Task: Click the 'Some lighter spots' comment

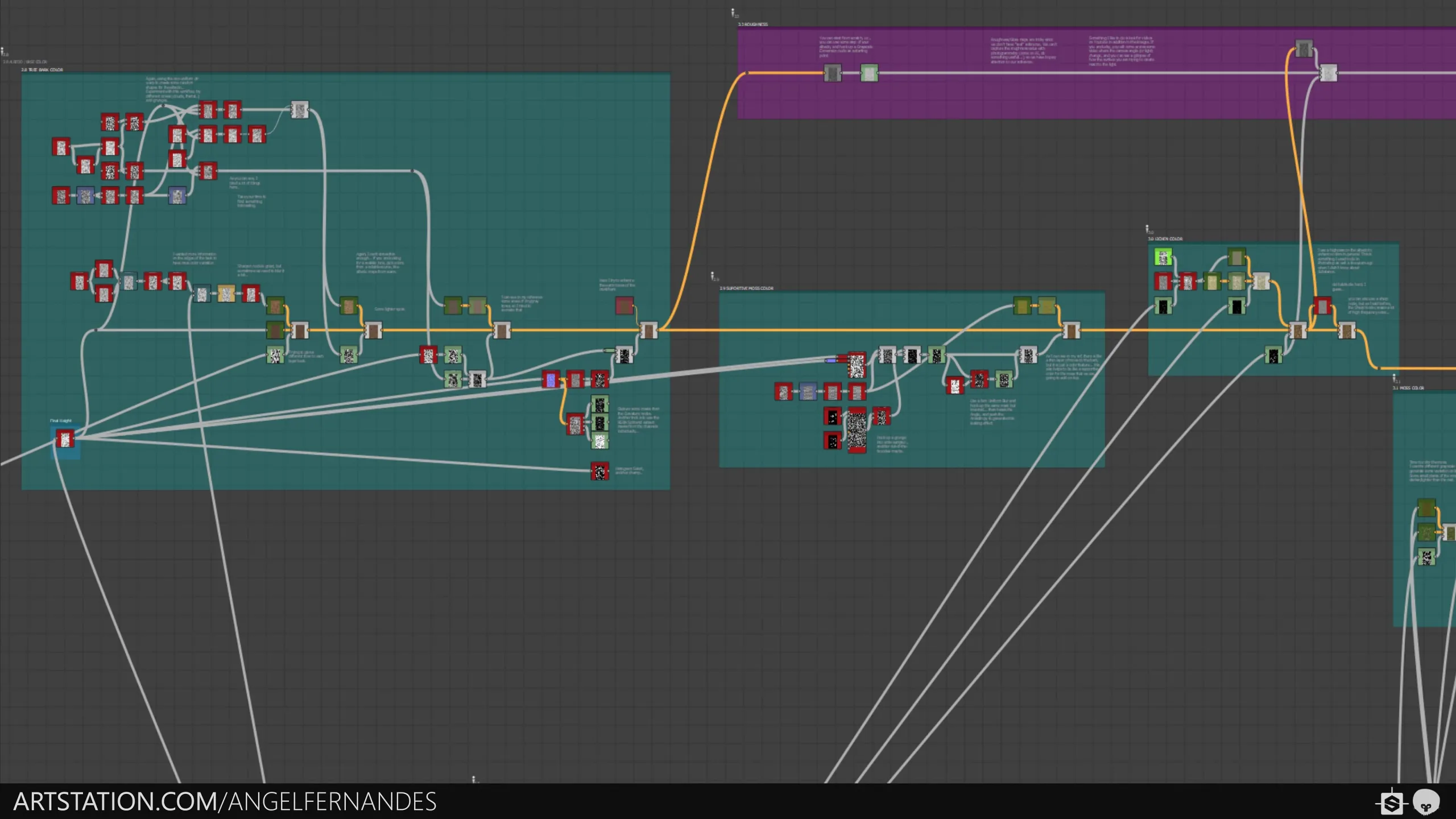Action: tap(390, 309)
